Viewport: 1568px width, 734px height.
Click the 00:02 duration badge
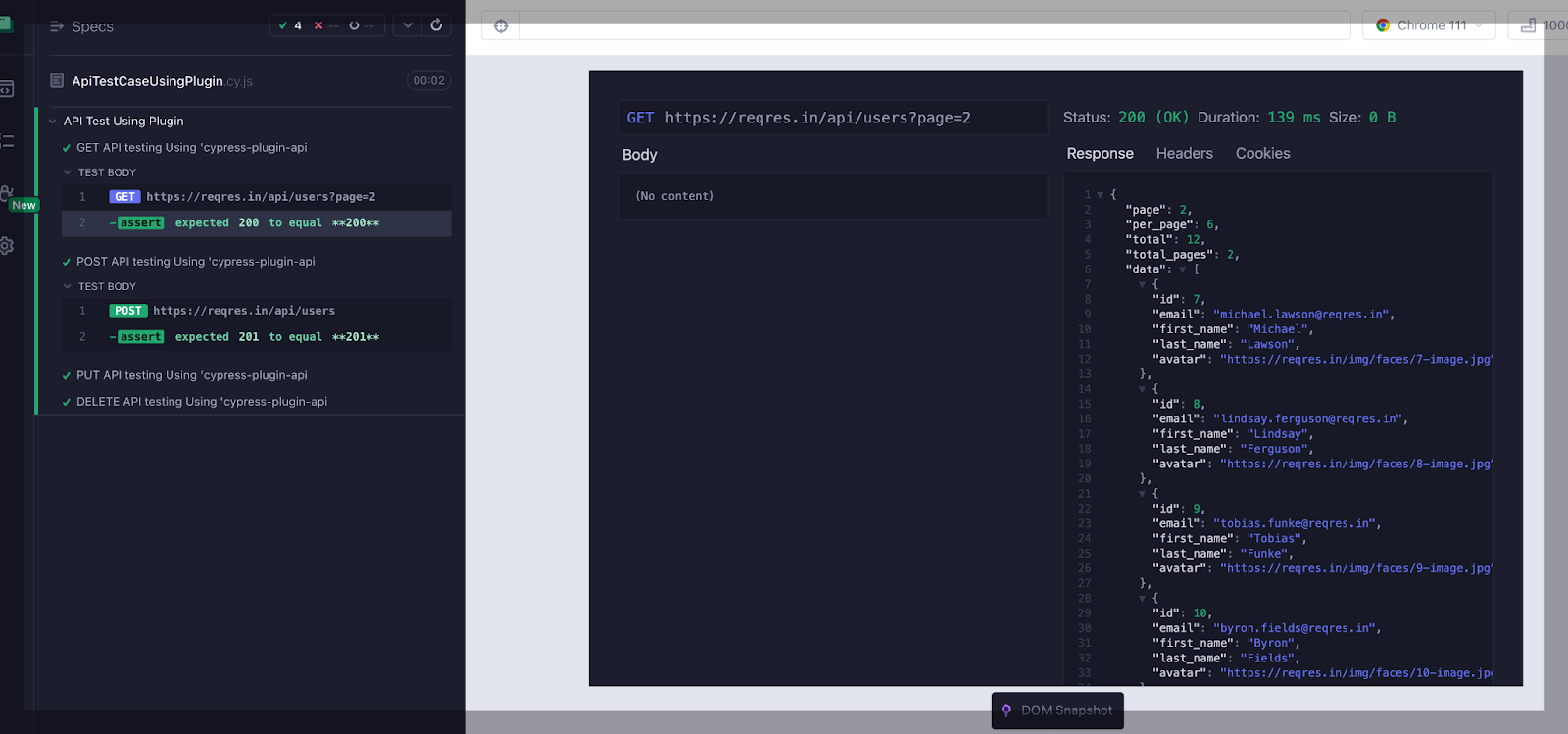coord(428,81)
